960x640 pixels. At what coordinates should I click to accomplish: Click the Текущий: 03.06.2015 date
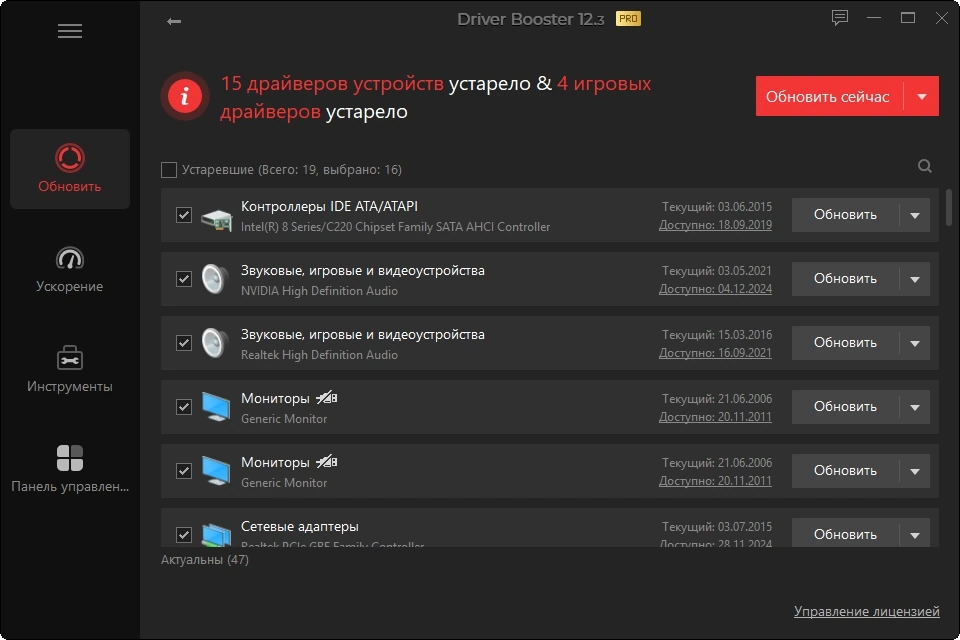(x=717, y=207)
